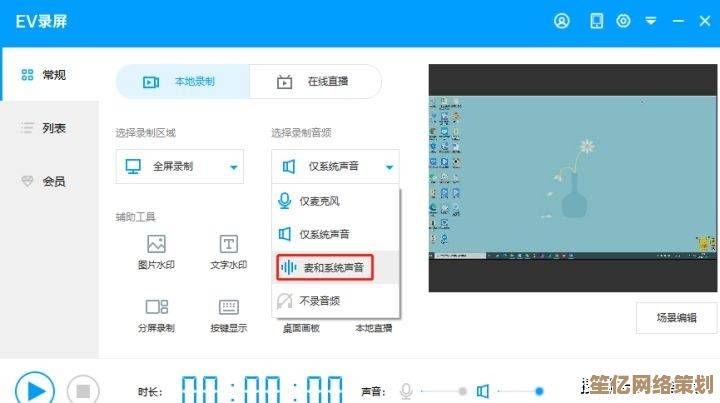
Task: Click the muted icon of 不录音频 option
Action: click(x=285, y=301)
